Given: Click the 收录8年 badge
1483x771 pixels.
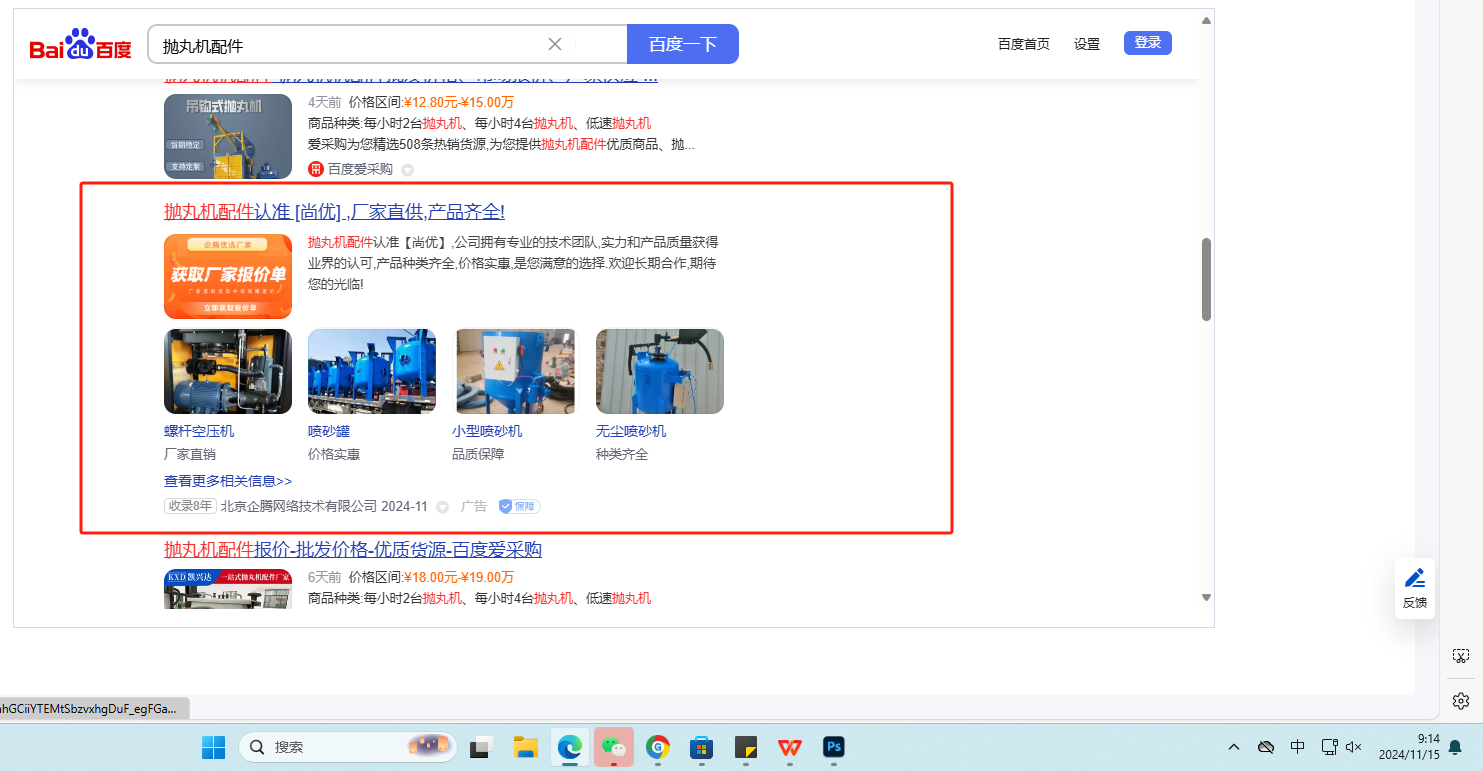Looking at the screenshot, I should 190,506.
